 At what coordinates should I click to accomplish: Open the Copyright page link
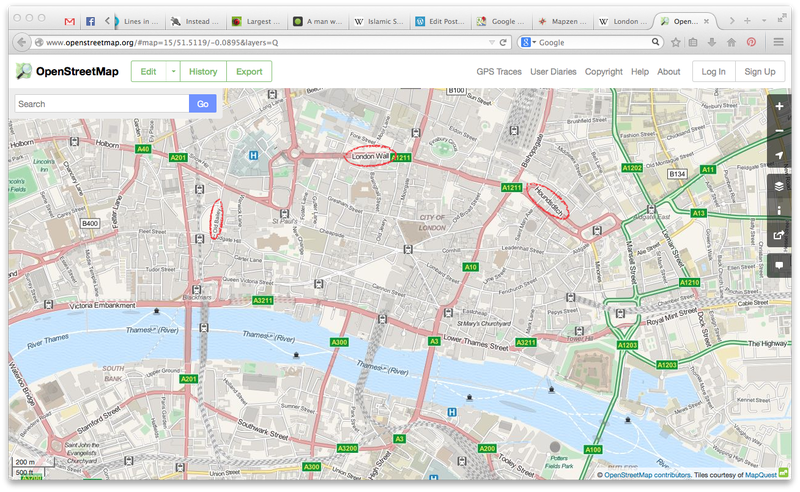tap(604, 71)
